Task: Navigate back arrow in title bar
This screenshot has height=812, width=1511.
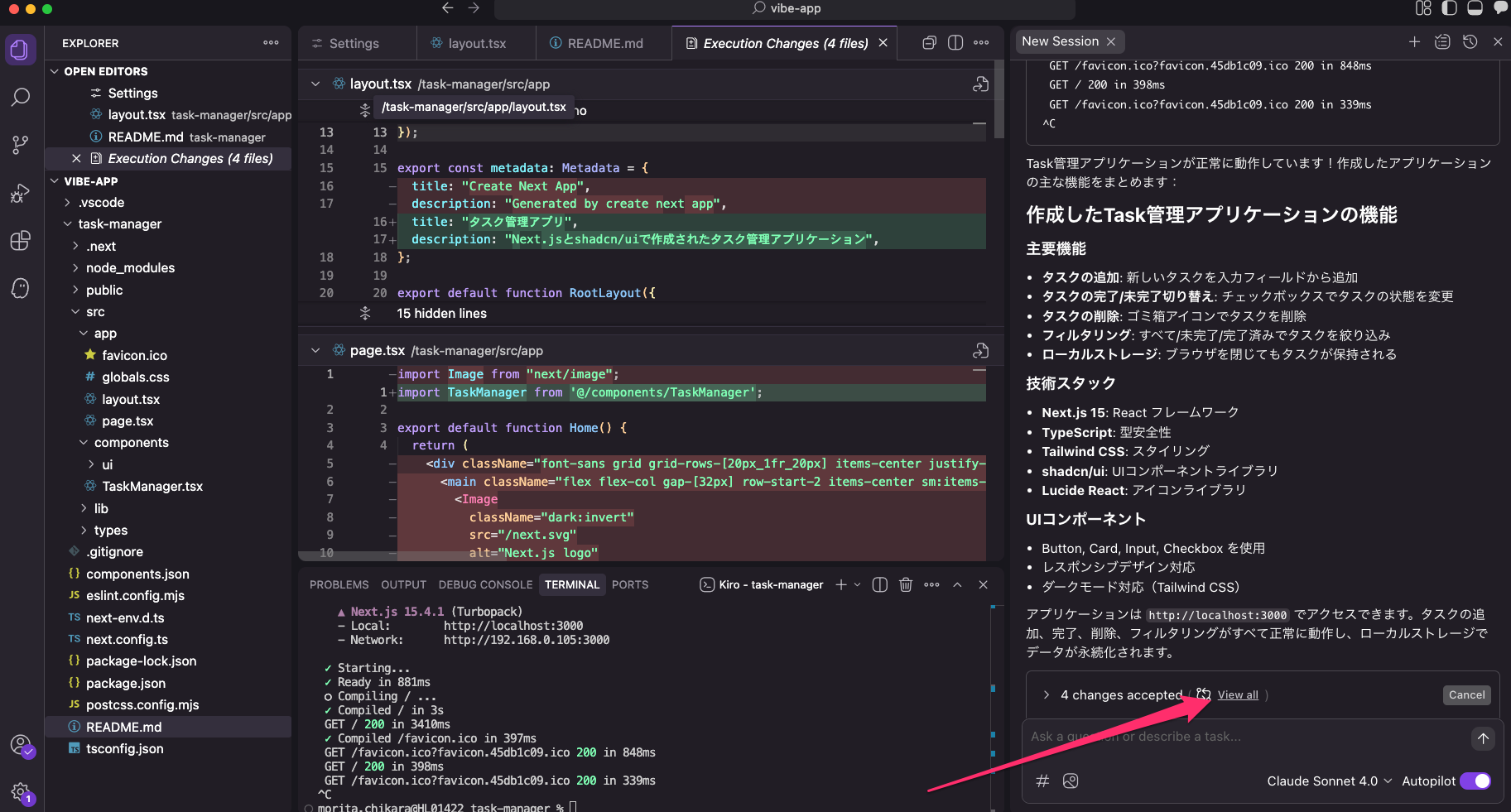Action: click(448, 8)
